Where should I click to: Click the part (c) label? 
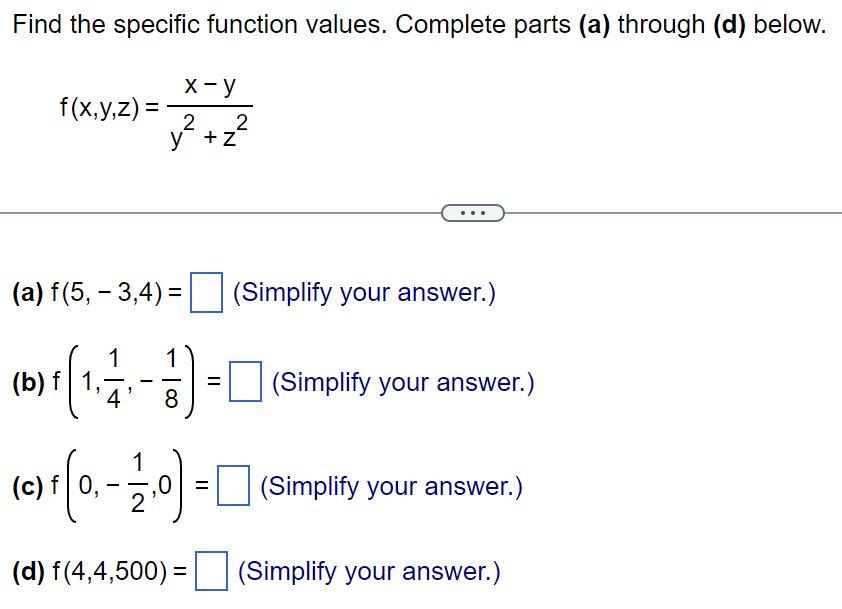pos(27,485)
